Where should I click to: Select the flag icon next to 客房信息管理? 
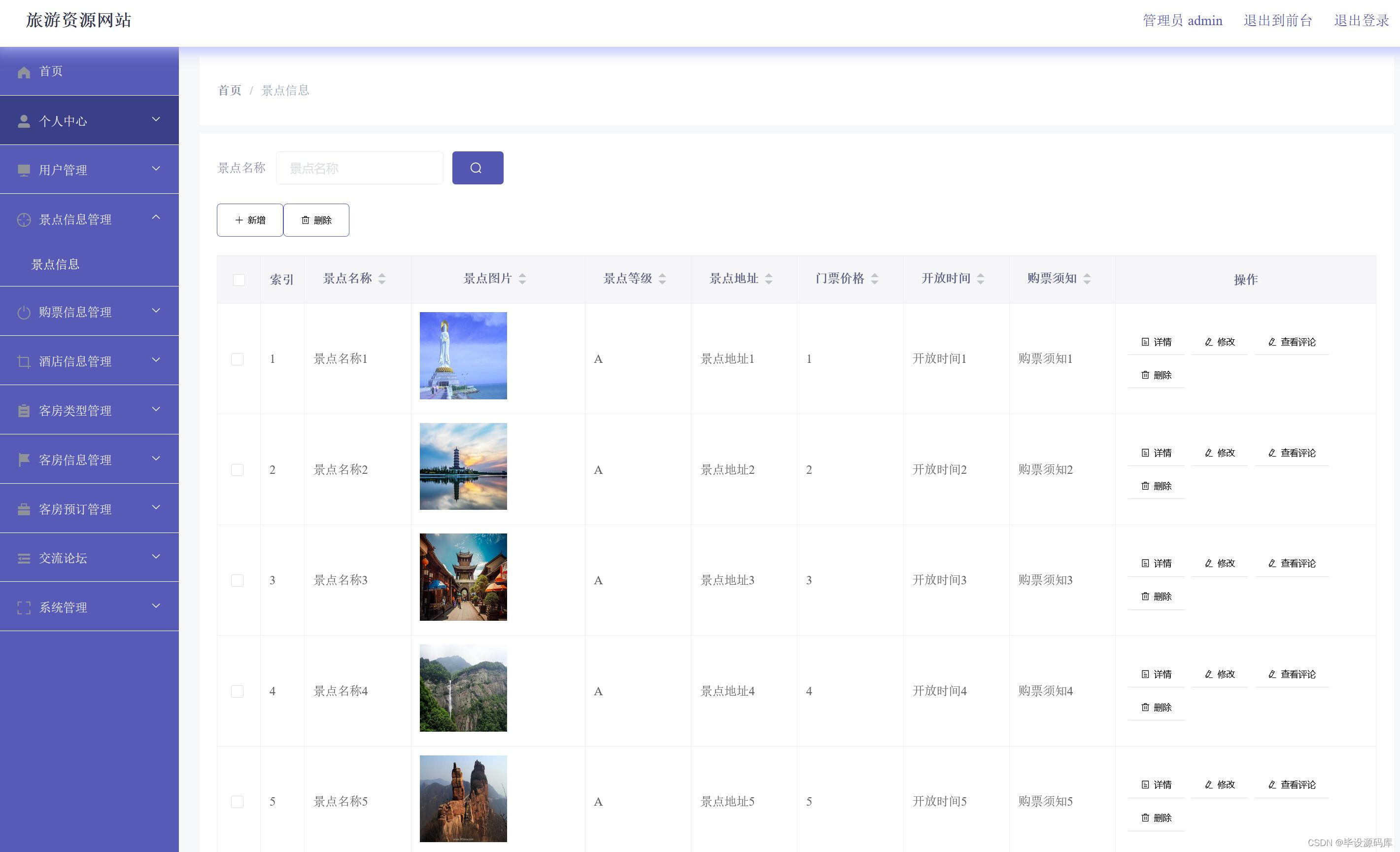[23, 459]
